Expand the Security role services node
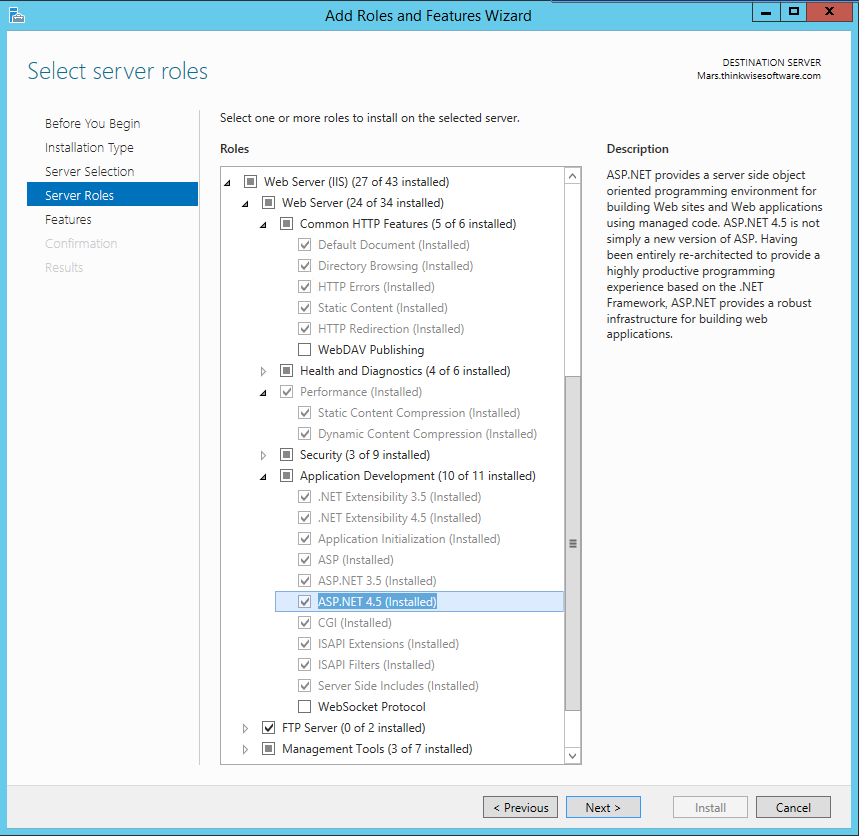This screenshot has height=836, width=859. pyautogui.click(x=264, y=455)
